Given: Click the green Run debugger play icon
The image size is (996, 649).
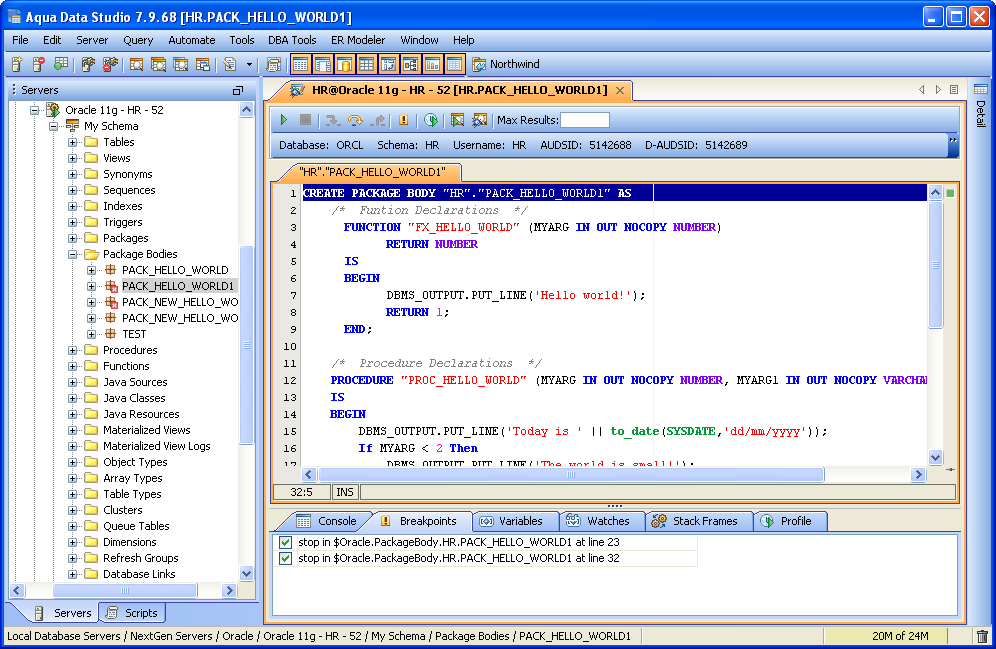Looking at the screenshot, I should [x=284, y=120].
